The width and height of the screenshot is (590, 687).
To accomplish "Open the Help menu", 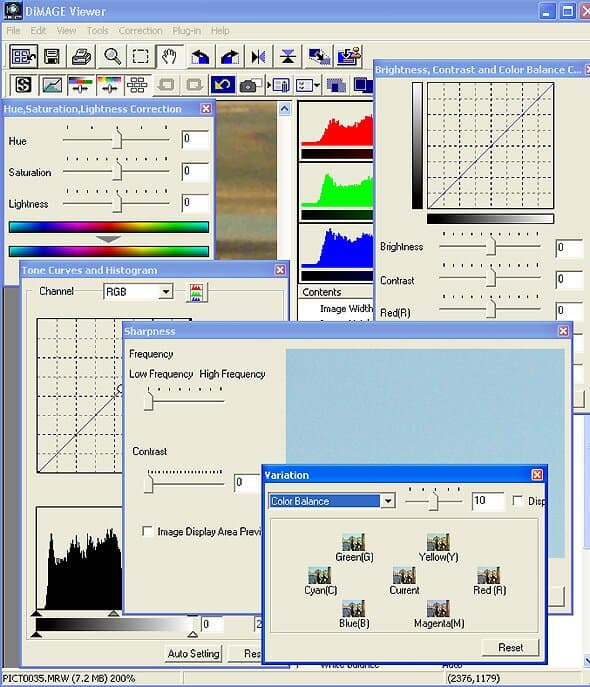I will tap(220, 31).
